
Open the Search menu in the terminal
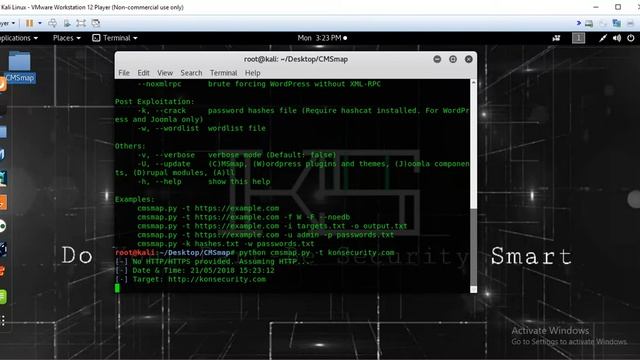click(191, 73)
